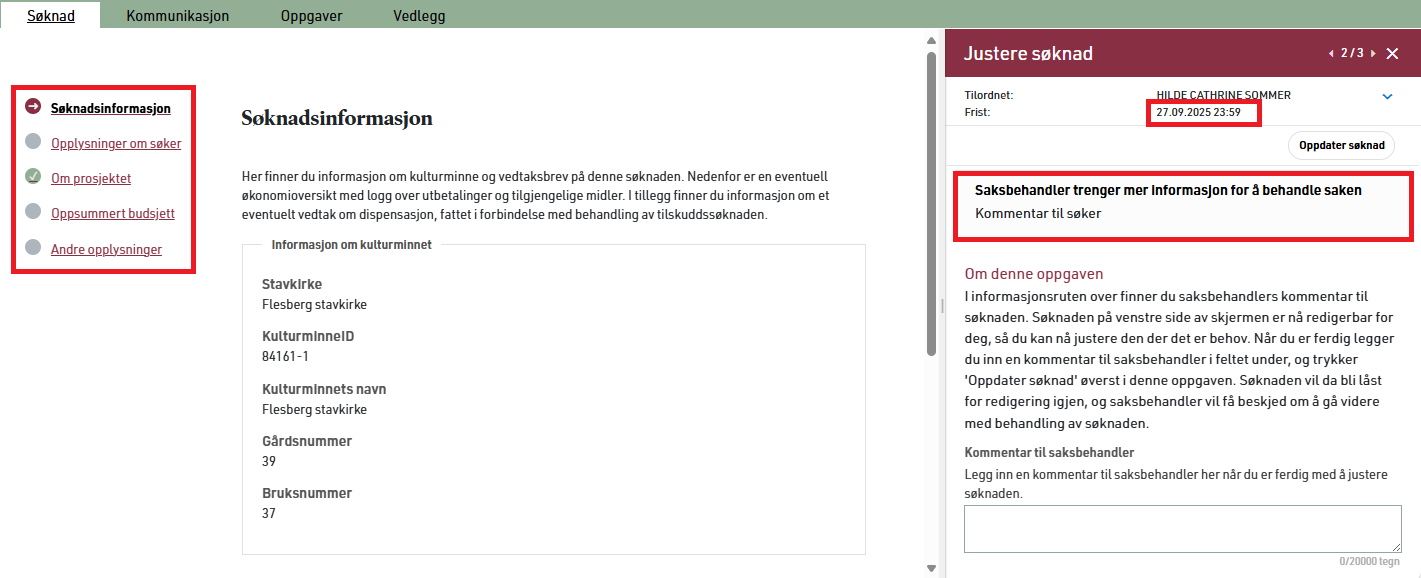
Task: Click the arrow icon beside Søknadsinformasjon
Action: click(x=33, y=108)
